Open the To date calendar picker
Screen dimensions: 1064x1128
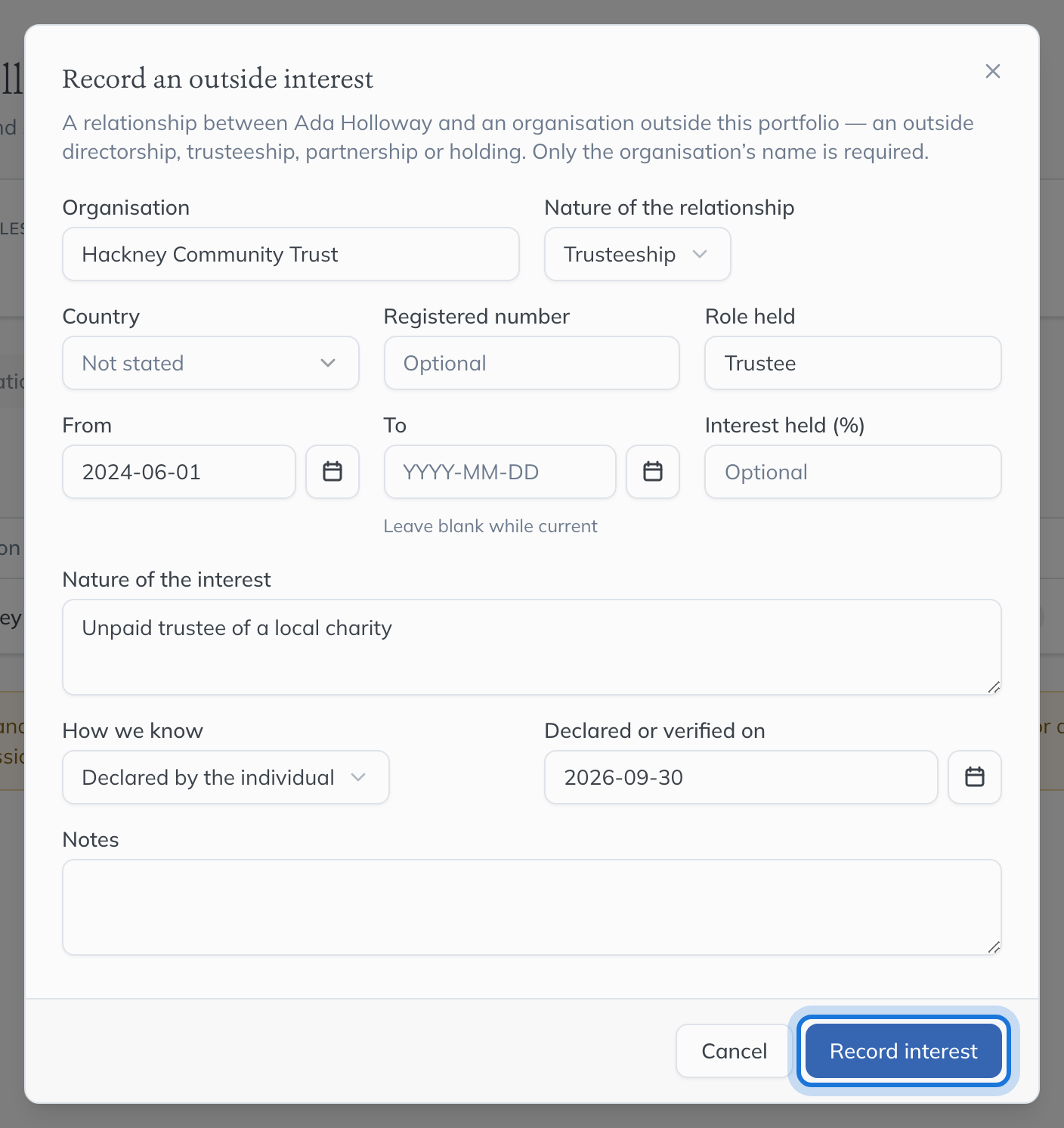pos(653,472)
